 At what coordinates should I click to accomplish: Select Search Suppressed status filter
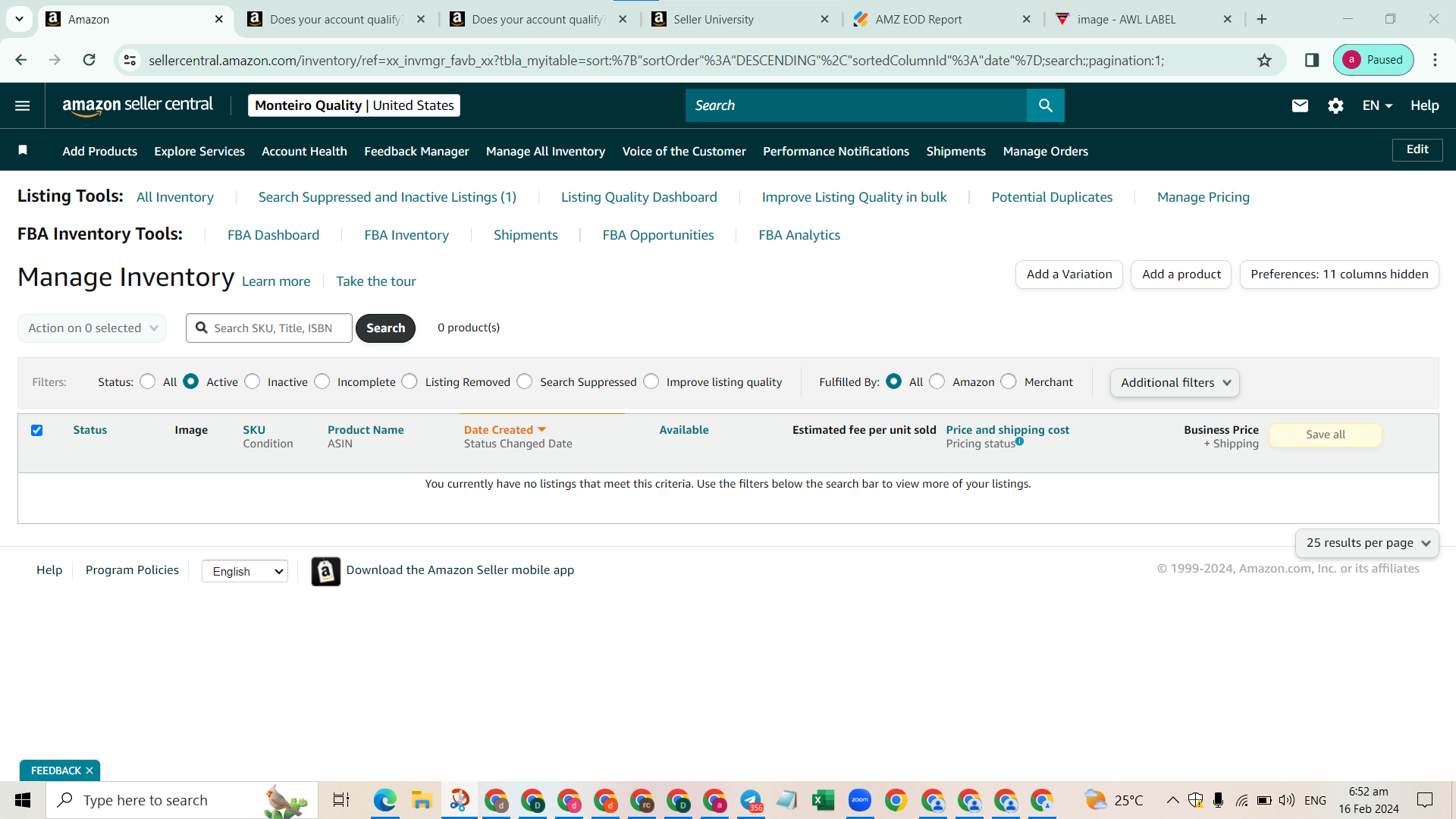525,381
